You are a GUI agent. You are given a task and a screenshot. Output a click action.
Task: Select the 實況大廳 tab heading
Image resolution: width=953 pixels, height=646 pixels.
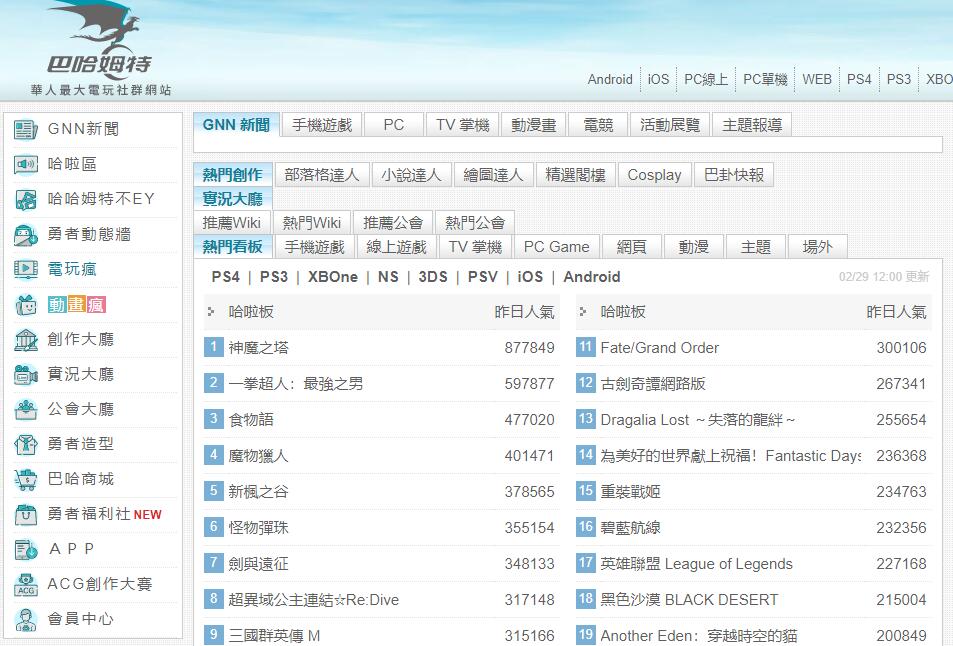click(233, 199)
